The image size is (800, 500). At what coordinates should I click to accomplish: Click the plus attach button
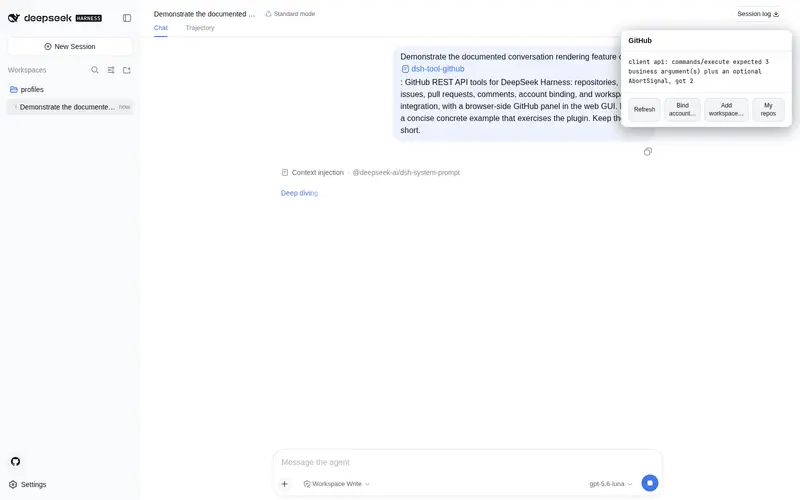[x=285, y=484]
